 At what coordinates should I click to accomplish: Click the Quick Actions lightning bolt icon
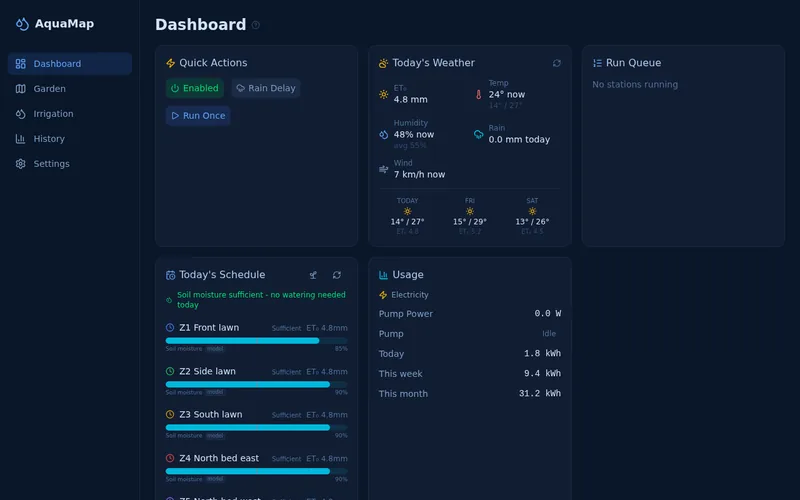[170, 63]
